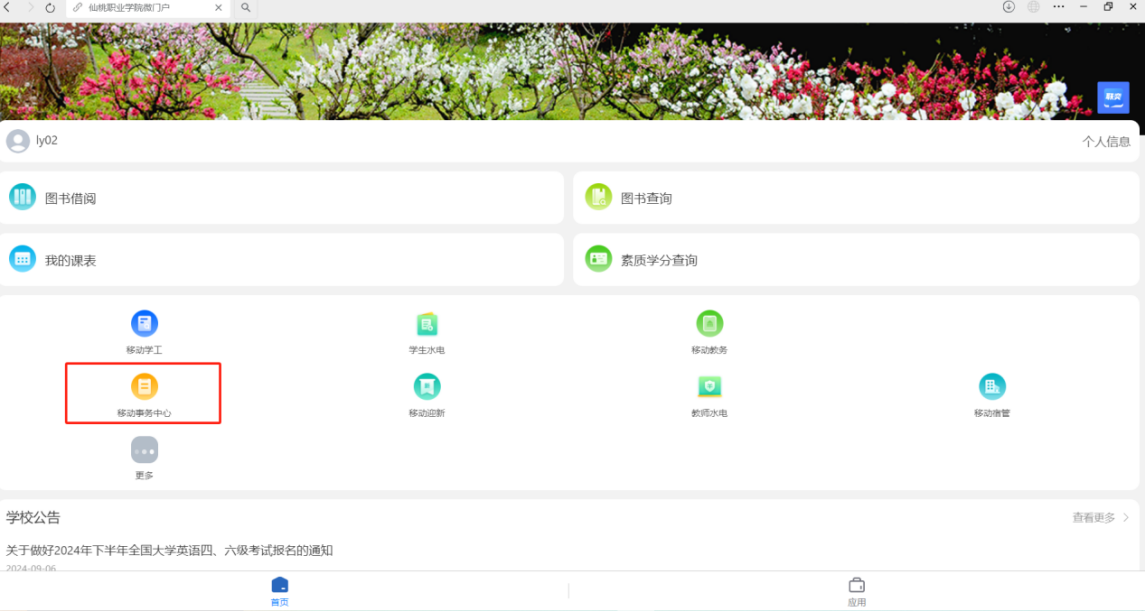Open the 移动学工 app icon
This screenshot has height=611, width=1145.
coord(144,324)
